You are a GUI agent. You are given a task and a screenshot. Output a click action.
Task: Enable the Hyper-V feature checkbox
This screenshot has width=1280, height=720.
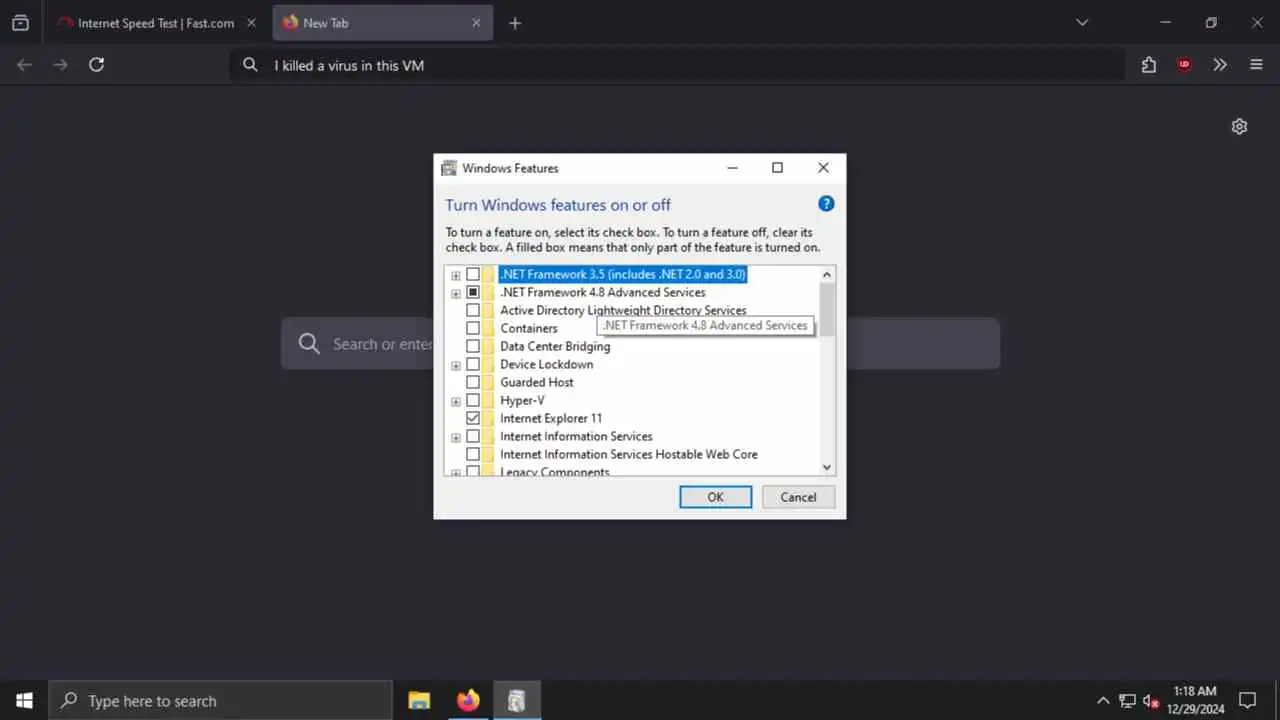point(473,400)
